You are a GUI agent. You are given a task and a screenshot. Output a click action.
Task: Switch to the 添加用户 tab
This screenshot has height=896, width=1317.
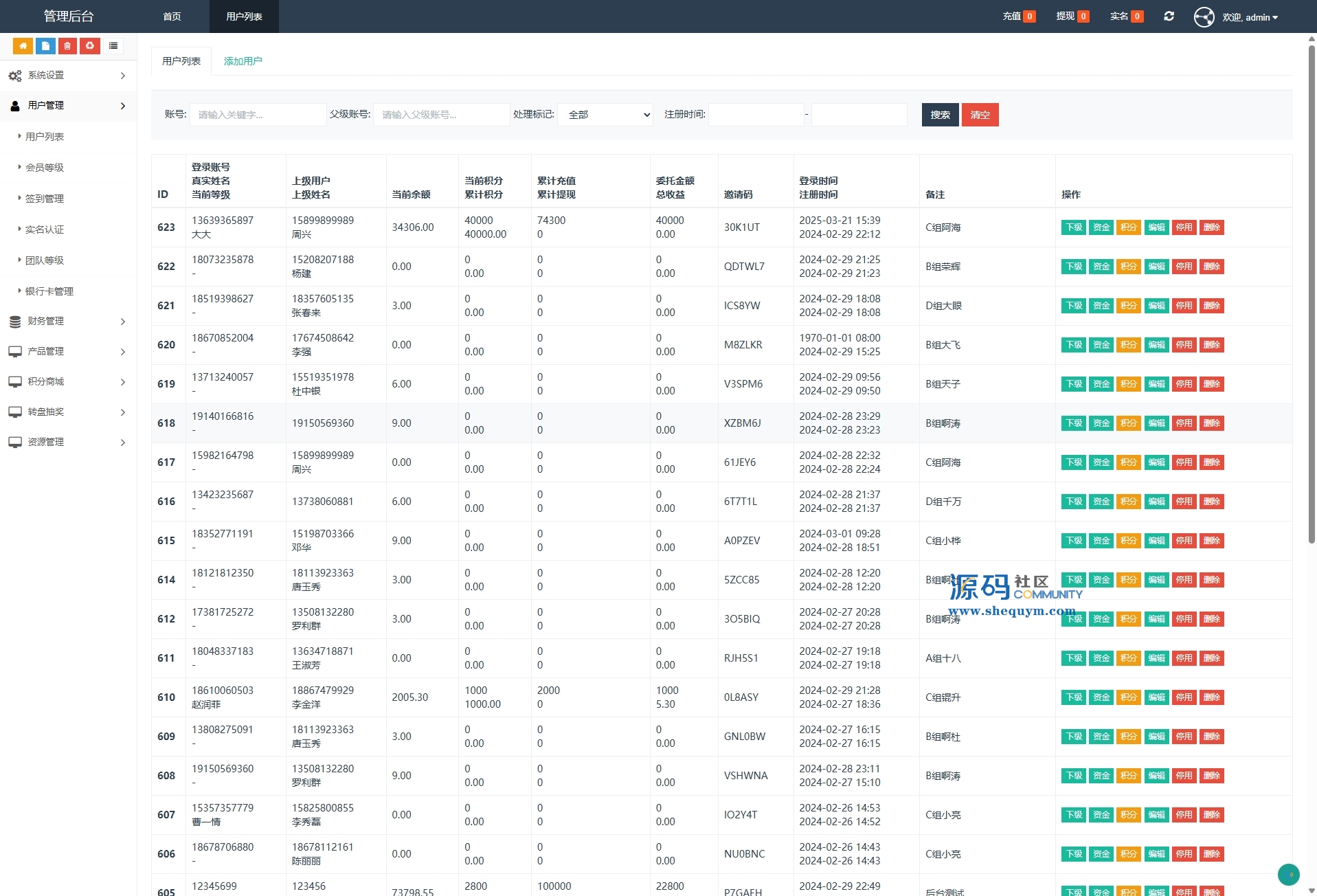tap(243, 61)
